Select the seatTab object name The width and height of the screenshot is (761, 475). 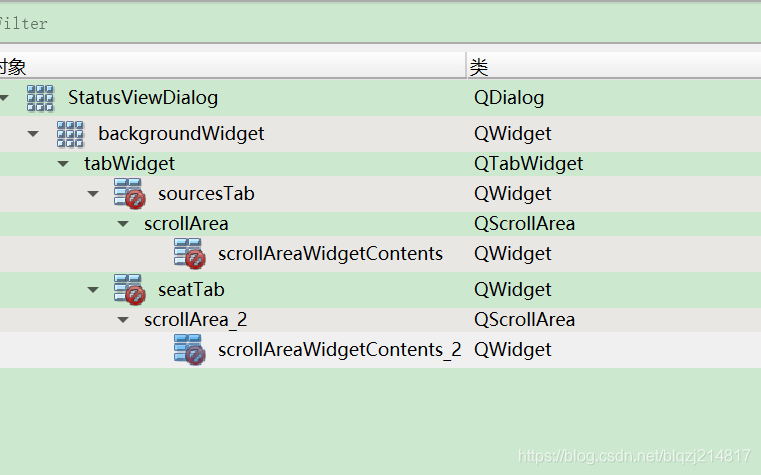coord(191,290)
